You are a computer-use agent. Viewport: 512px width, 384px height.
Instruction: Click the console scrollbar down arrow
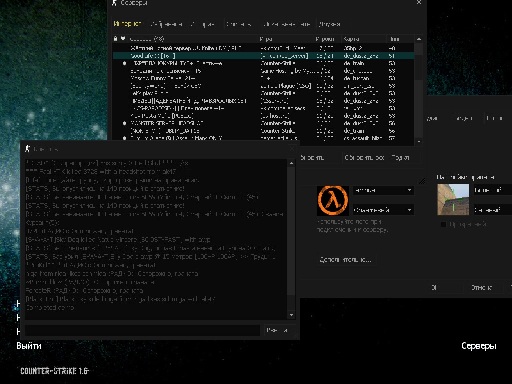click(x=291, y=315)
